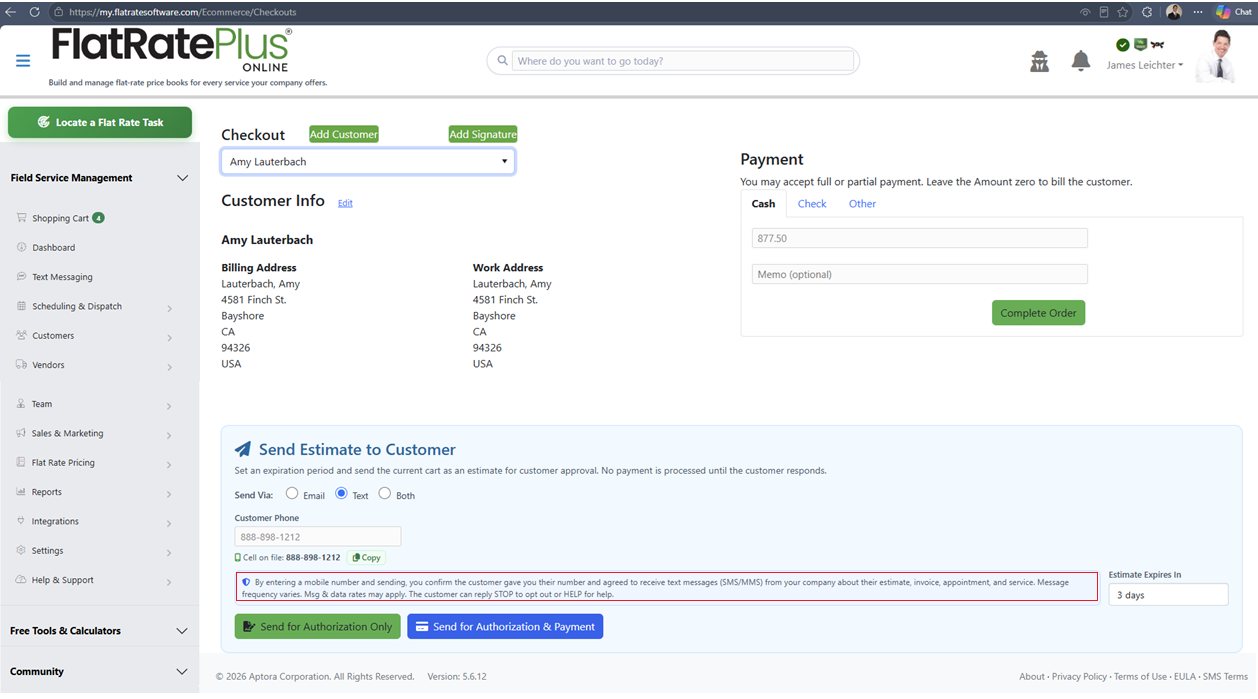Click Locate a Flat Rate Task button
This screenshot has width=1258, height=699.
tap(100, 122)
